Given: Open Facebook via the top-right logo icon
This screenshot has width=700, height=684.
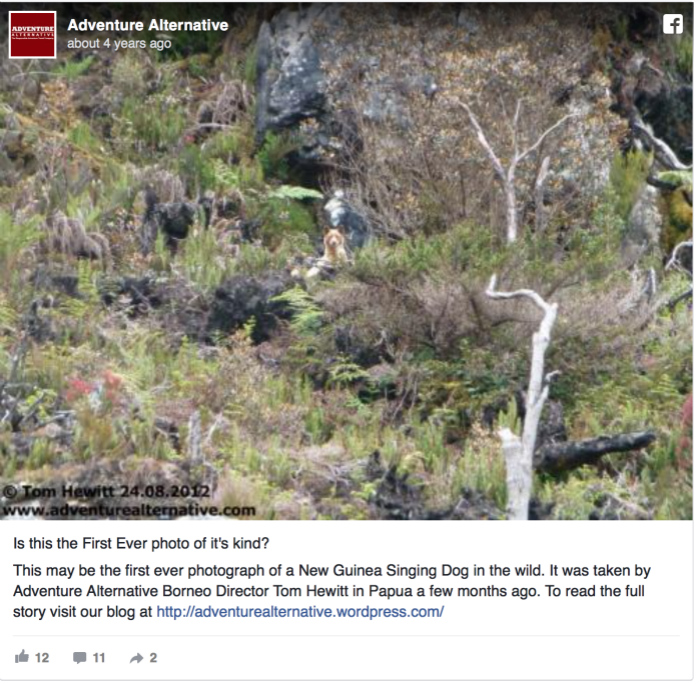Looking at the screenshot, I should point(673,24).
